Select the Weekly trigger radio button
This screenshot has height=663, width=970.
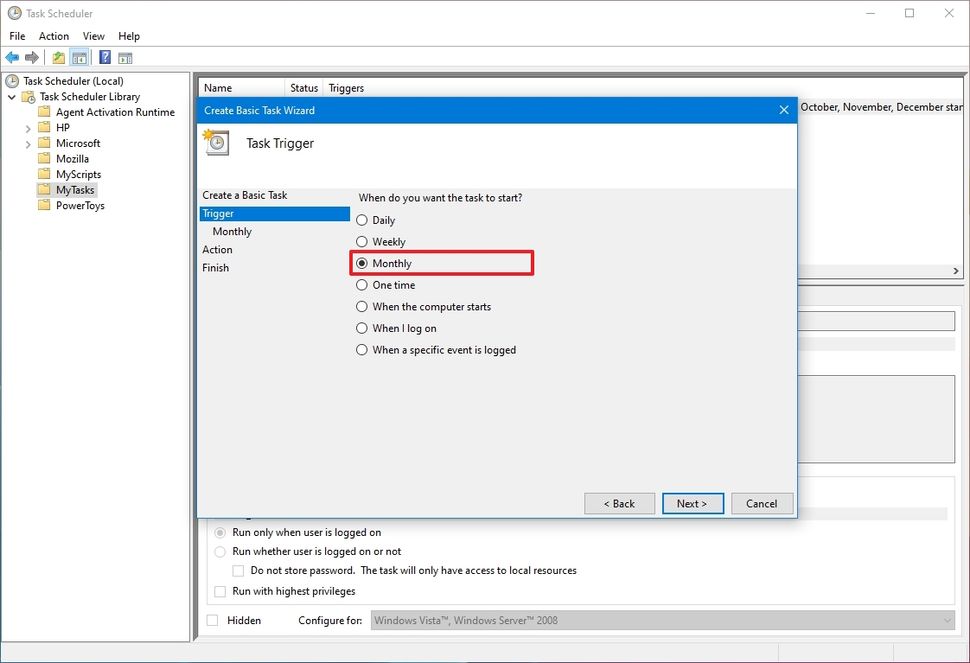pos(361,241)
